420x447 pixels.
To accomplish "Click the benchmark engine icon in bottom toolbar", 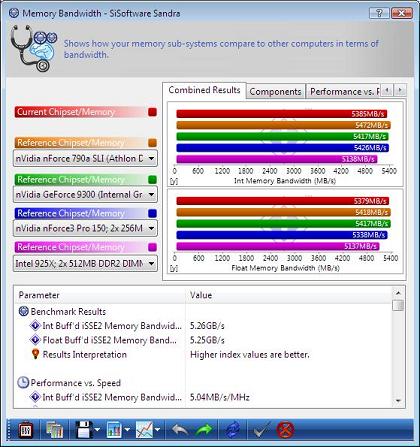I will point(26,430).
